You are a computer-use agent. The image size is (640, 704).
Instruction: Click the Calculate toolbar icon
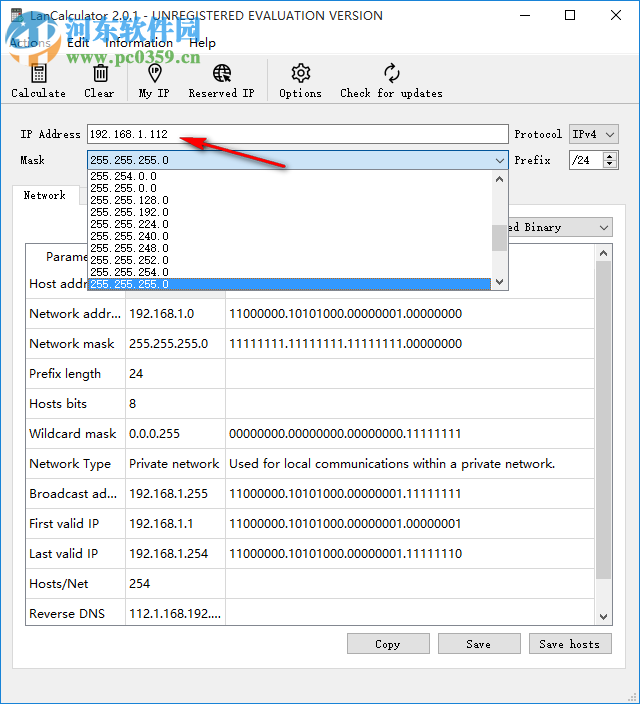click(38, 73)
